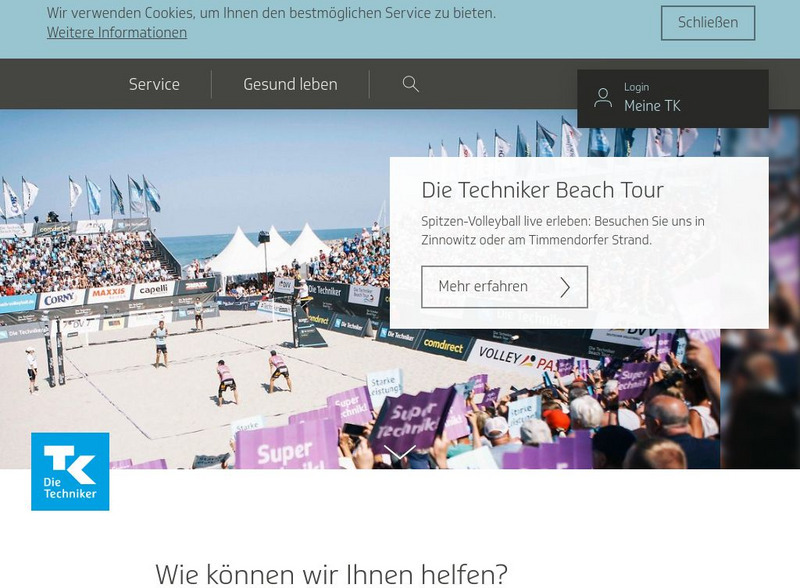Click the Wie können wir Ihnen helfen heading
This screenshot has height=588, width=800.
point(331,574)
